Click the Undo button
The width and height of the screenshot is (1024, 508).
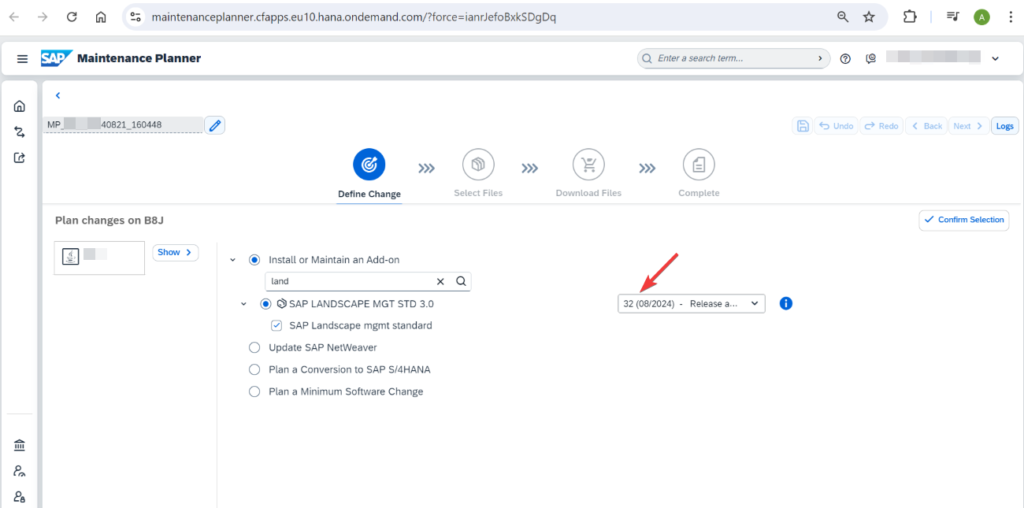pos(836,126)
